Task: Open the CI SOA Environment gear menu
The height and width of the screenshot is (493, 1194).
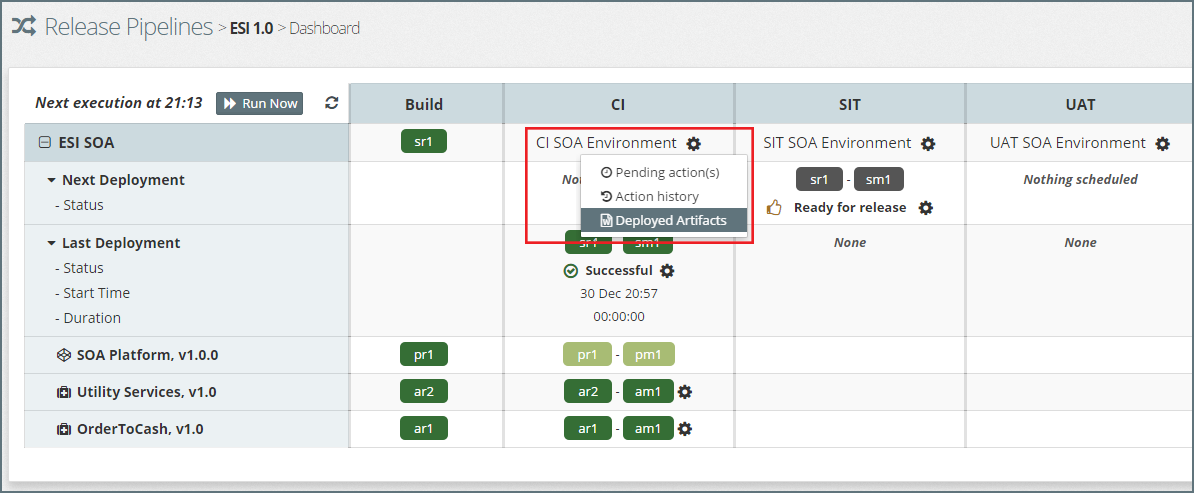Action: (x=694, y=144)
